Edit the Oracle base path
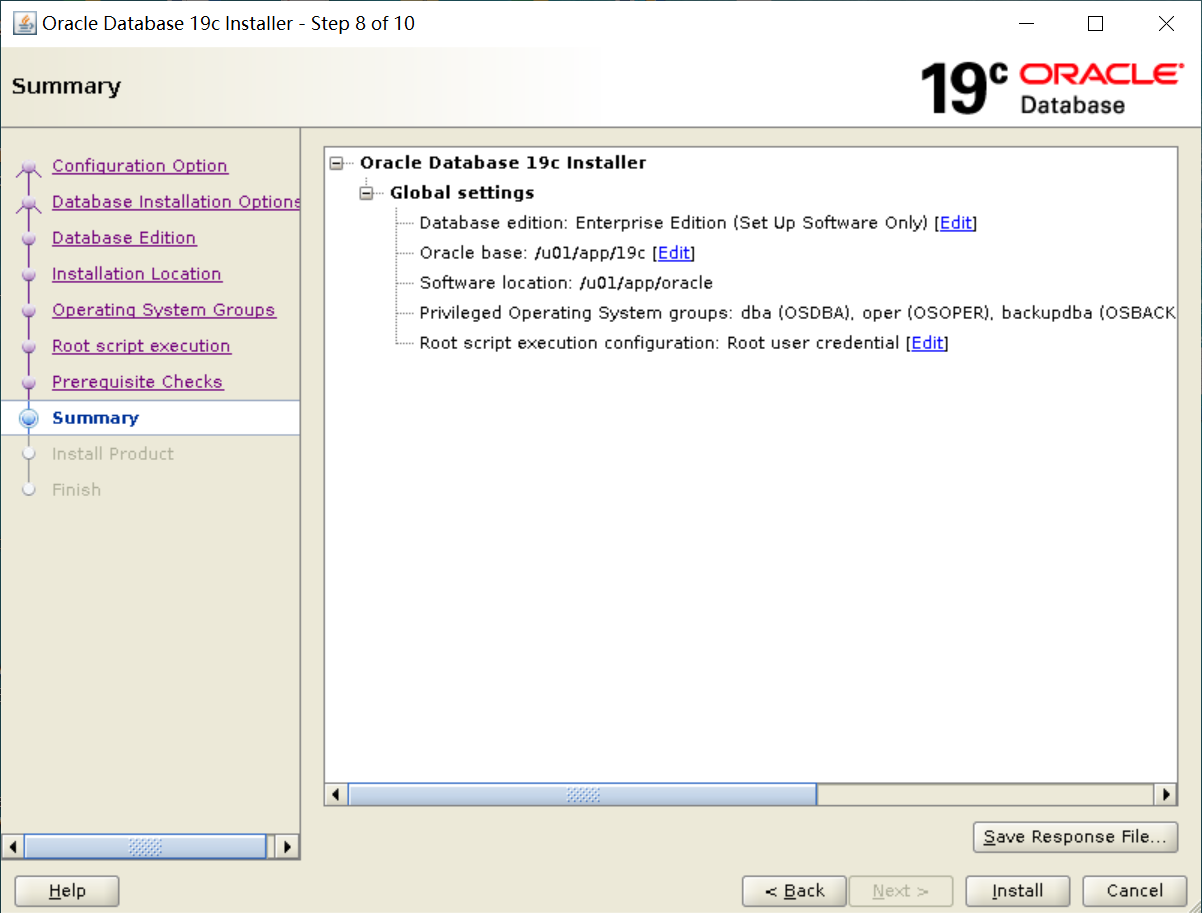The image size is (1202, 913). coord(673,253)
